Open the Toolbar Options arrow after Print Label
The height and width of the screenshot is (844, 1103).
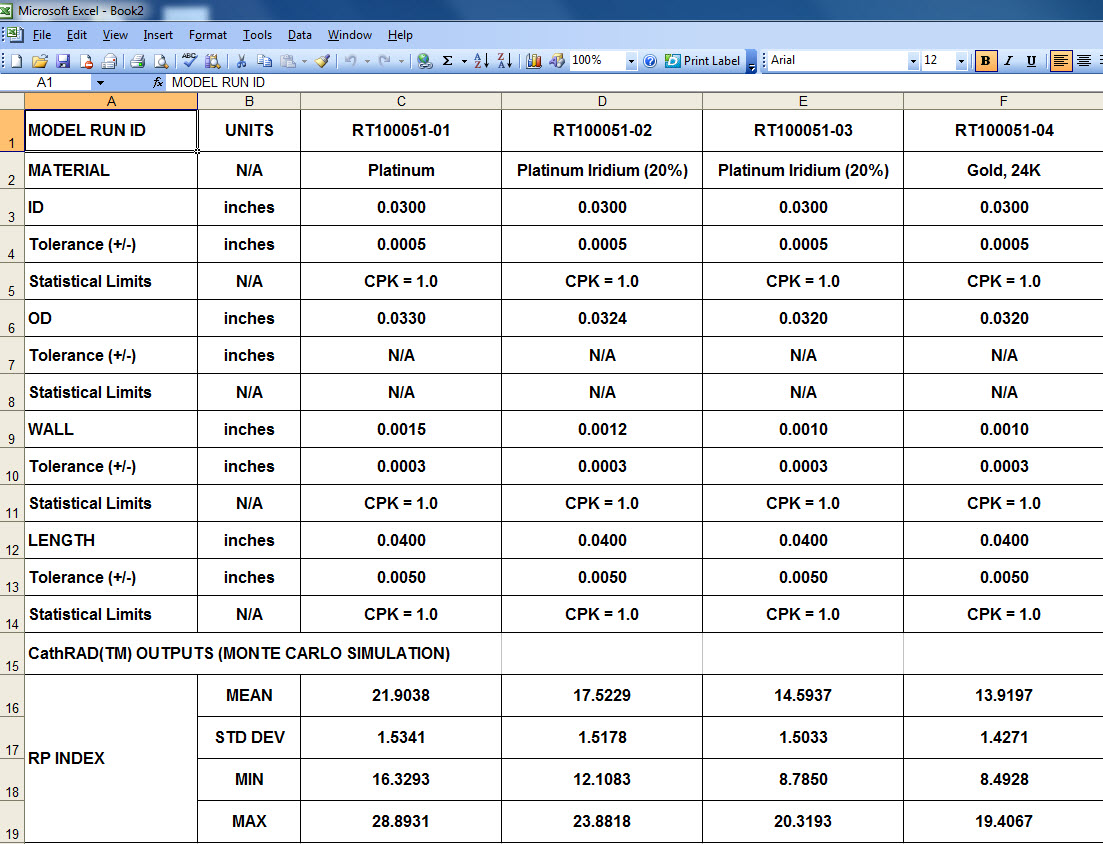click(751, 62)
